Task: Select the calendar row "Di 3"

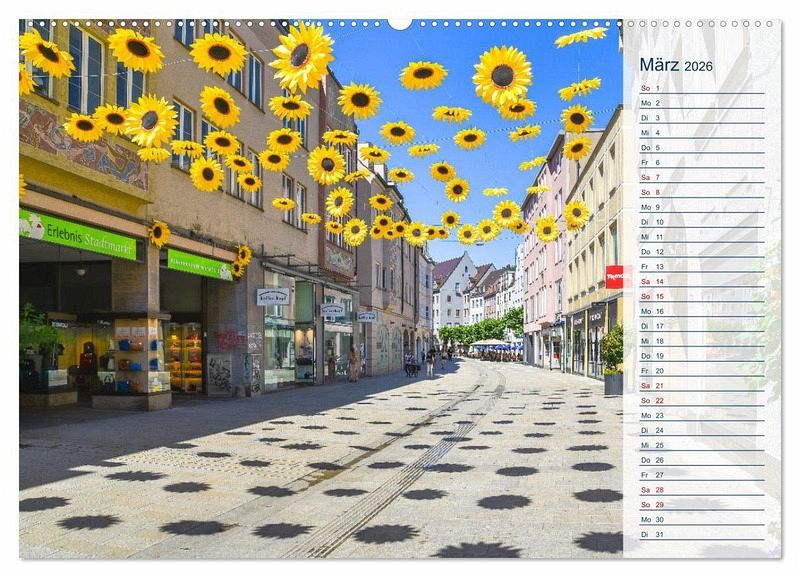Action: click(702, 118)
